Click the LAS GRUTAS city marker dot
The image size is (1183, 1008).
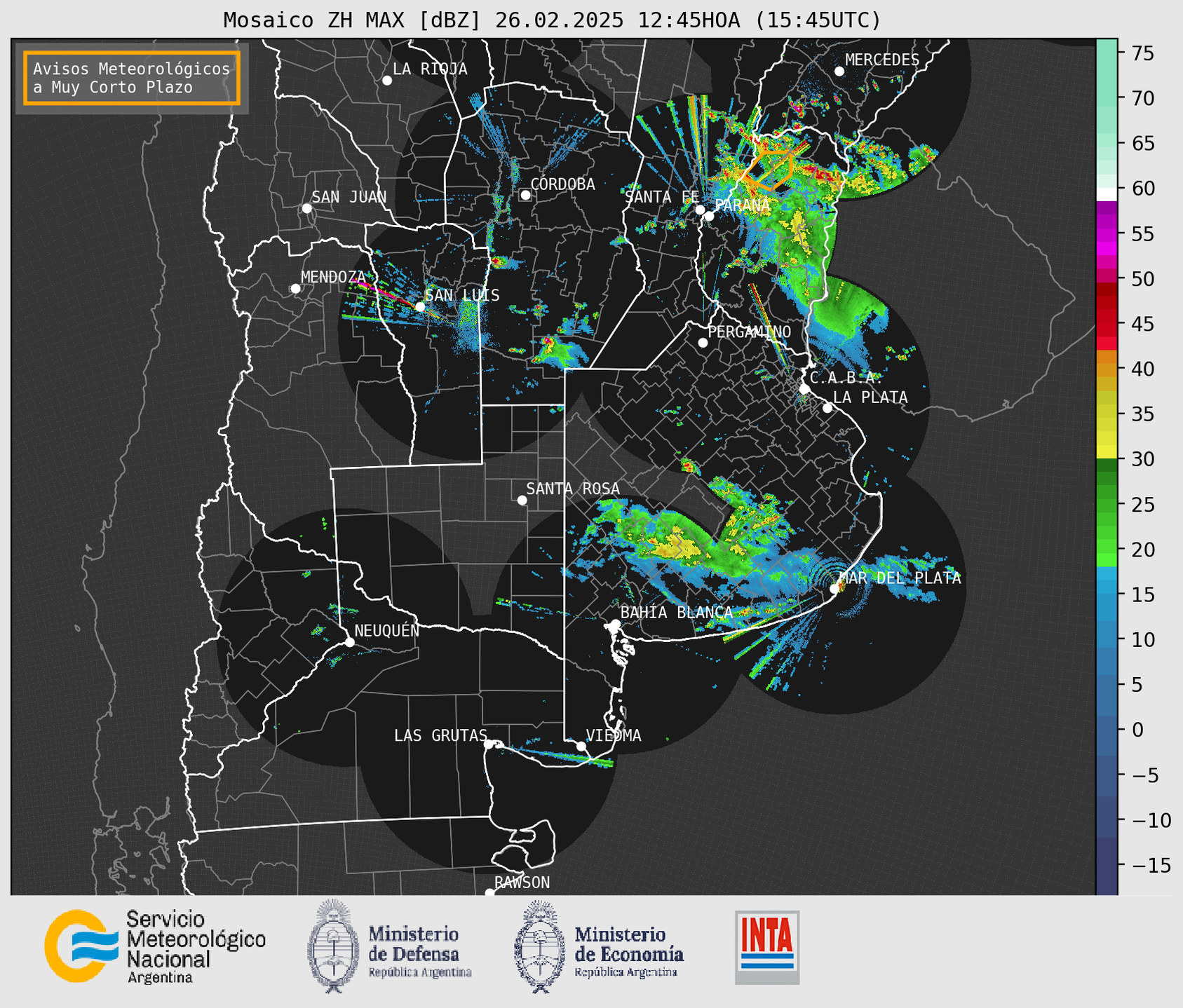click(x=489, y=744)
